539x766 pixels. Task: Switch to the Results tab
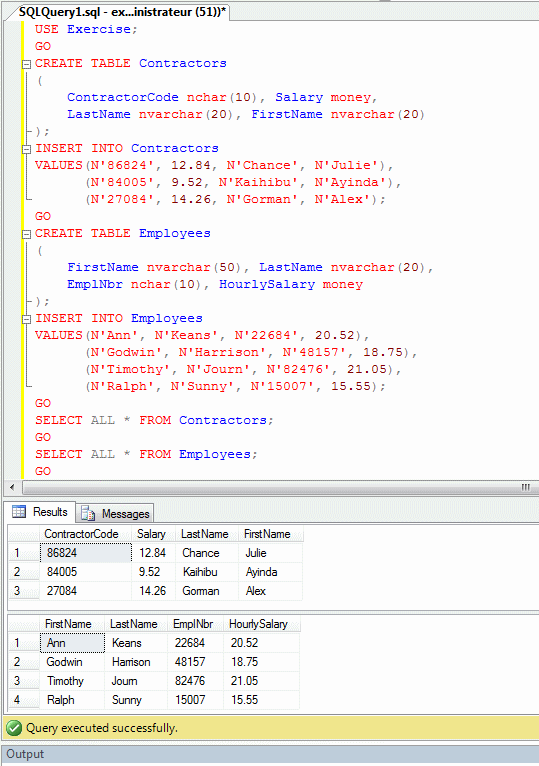pos(41,512)
